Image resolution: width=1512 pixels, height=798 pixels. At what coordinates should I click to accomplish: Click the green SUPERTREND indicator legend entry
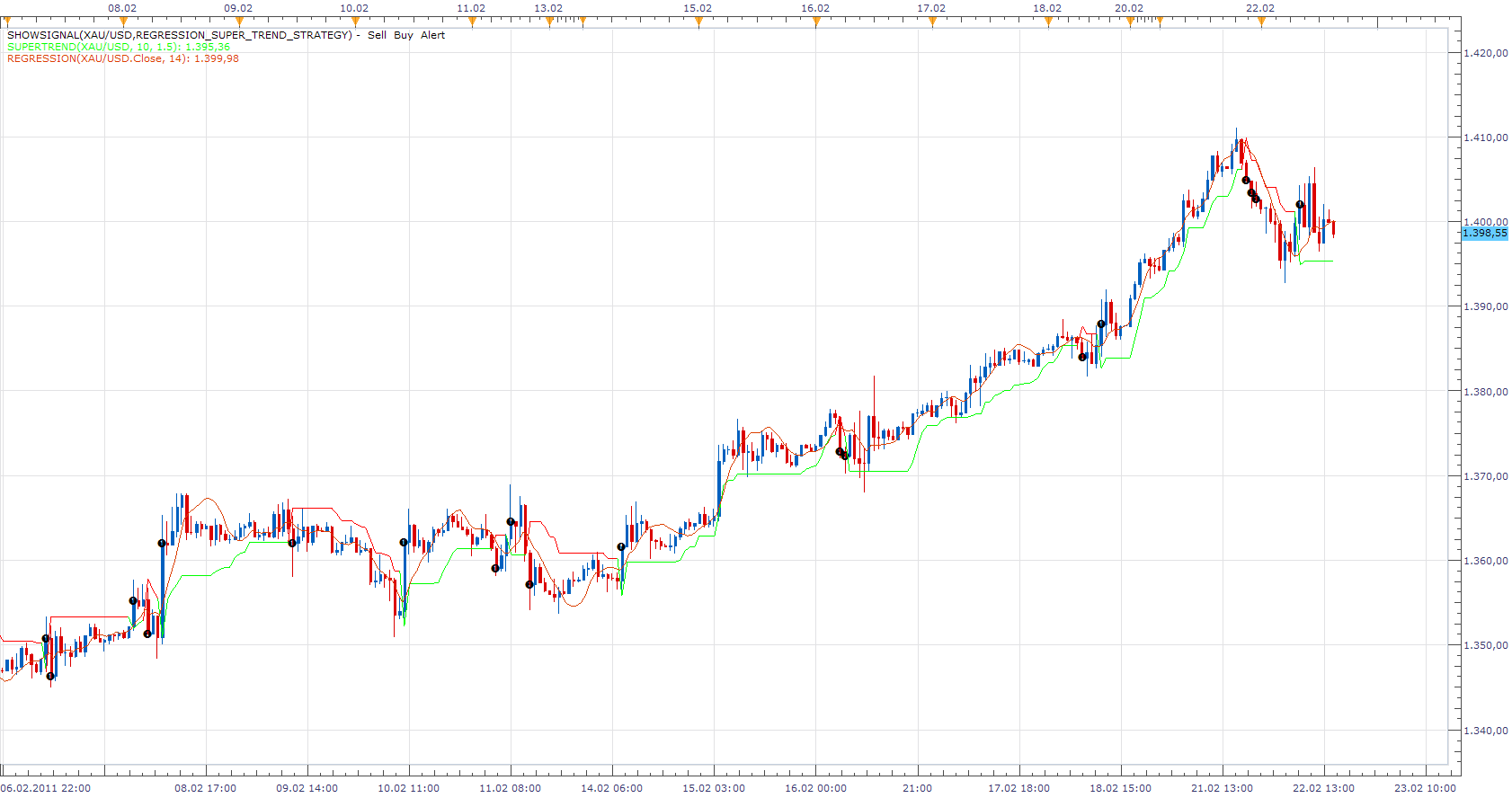(119, 47)
